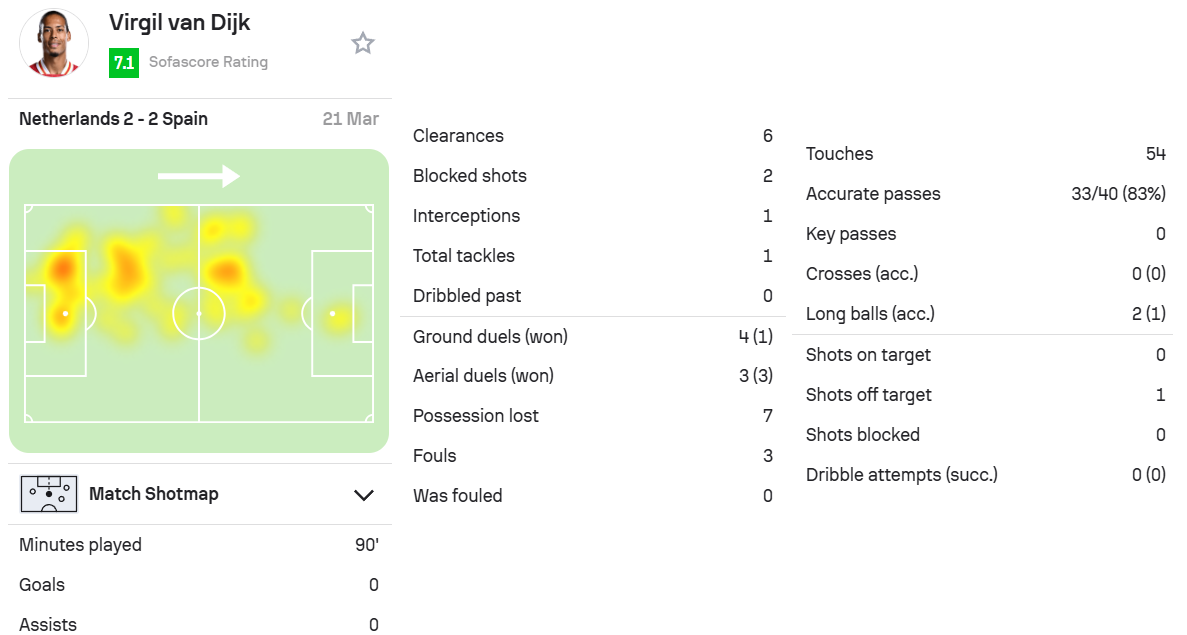This screenshot has width=1187, height=635.
Task: Select the Match Shotmap label
Action: (154, 494)
